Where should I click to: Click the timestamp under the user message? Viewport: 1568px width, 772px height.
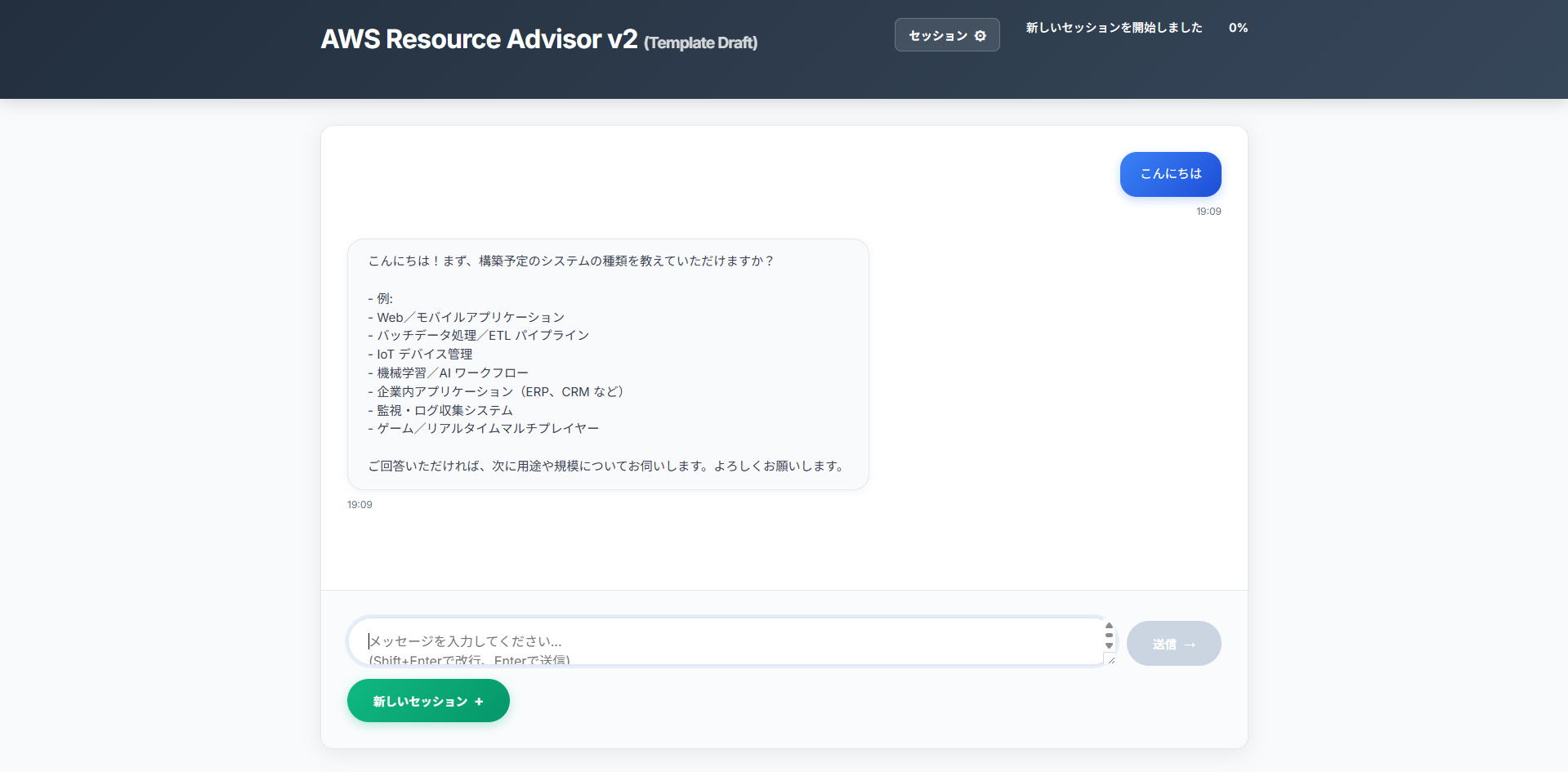1208,212
